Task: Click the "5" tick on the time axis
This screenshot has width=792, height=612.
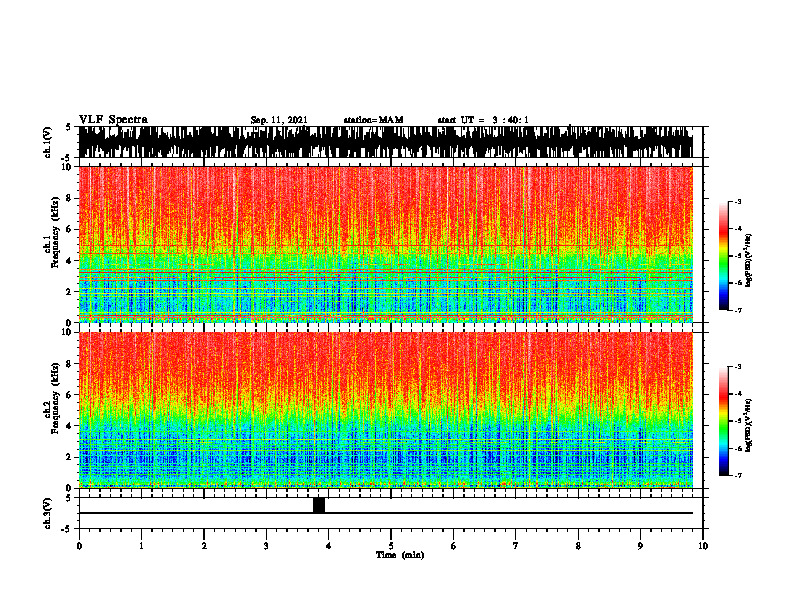Action: tap(391, 546)
